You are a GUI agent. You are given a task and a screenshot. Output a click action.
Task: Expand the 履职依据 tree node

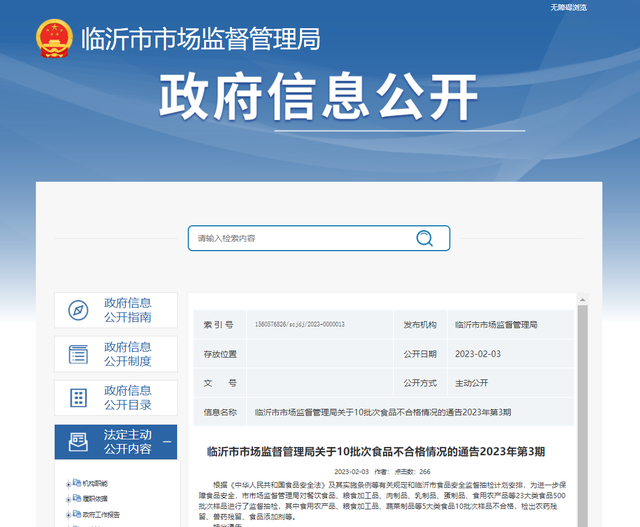68,500
